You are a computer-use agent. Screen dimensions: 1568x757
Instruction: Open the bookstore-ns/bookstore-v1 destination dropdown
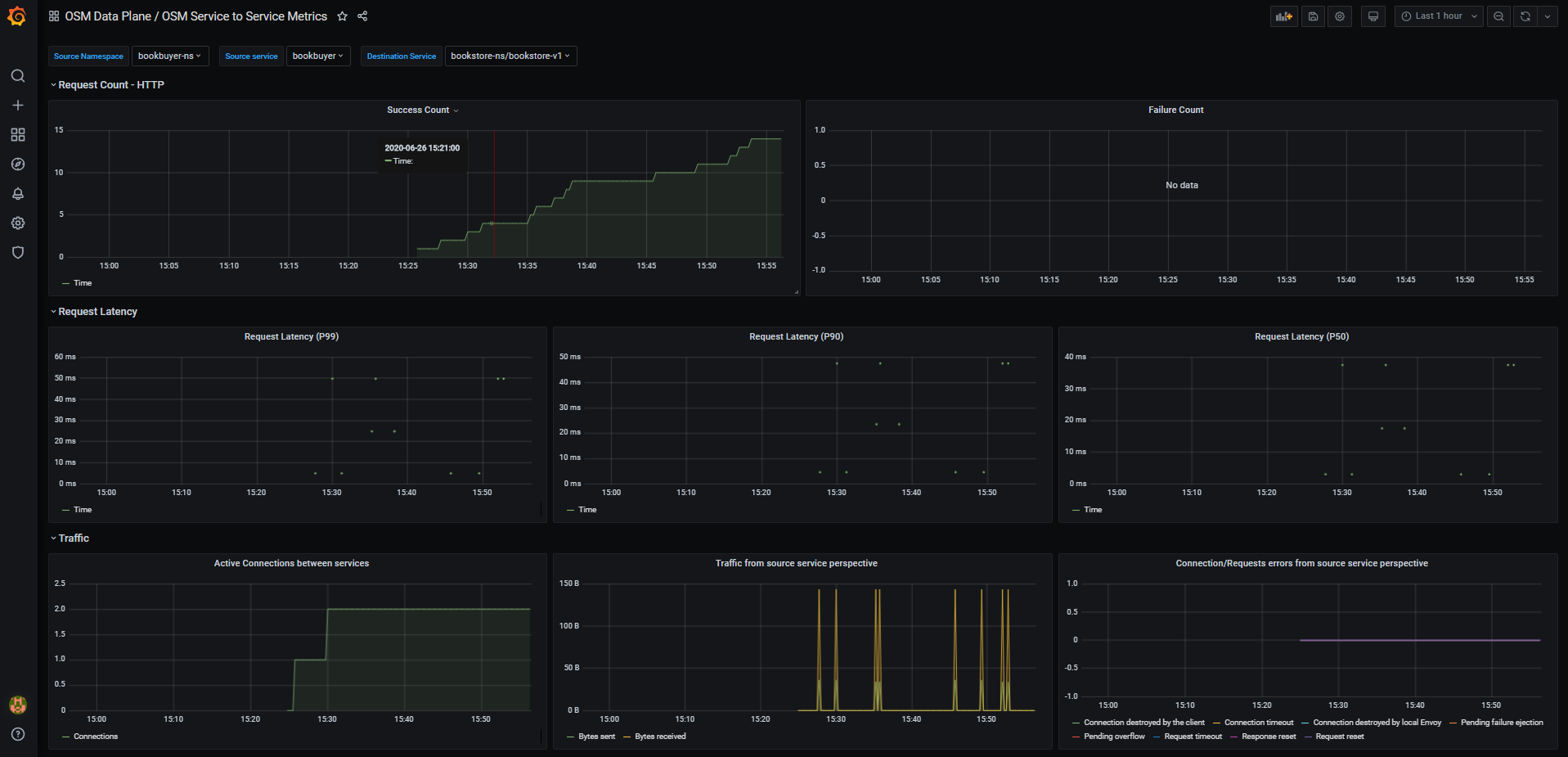pos(510,56)
